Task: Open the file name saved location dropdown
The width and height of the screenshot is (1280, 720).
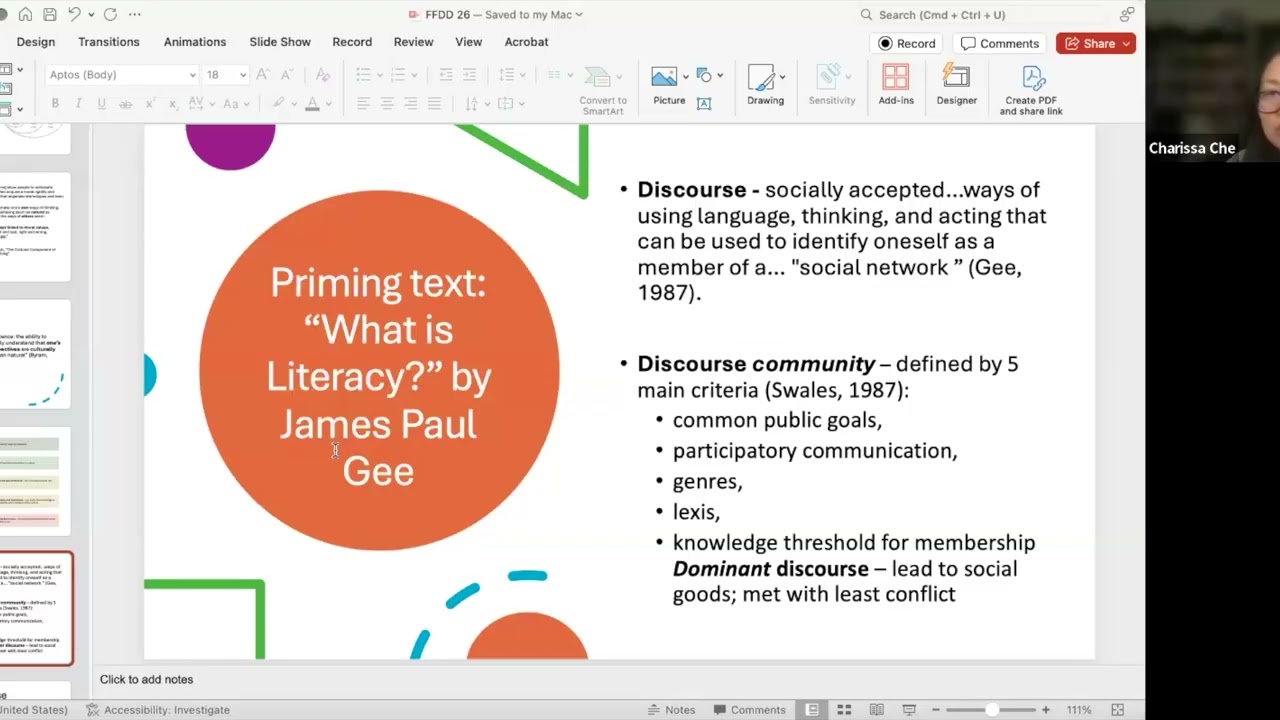Action: pos(579,15)
